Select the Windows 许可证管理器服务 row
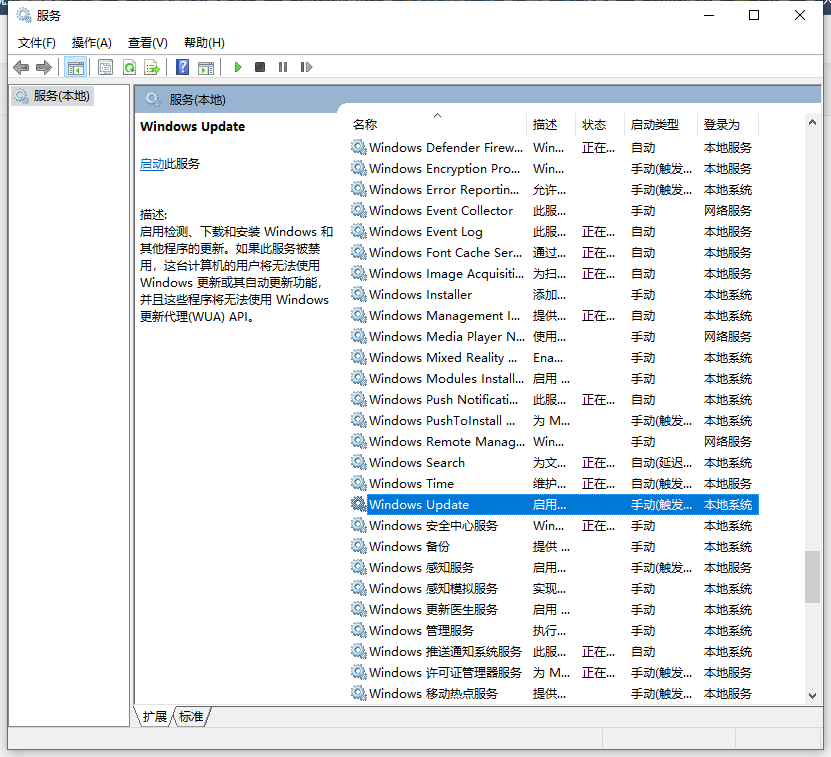 click(x=554, y=673)
